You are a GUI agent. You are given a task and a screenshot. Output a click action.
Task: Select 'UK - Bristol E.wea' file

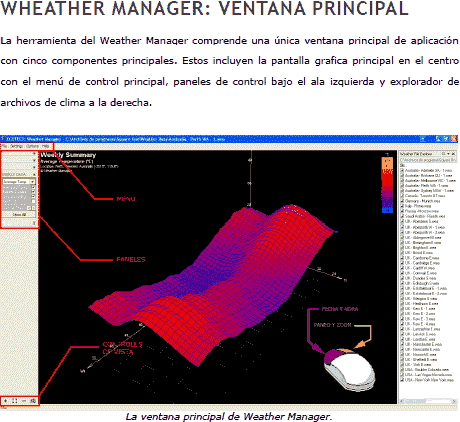tap(419, 253)
